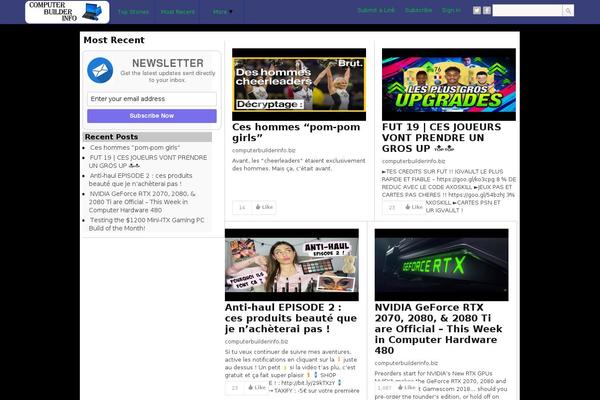Image resolution: width=600 pixels, height=400 pixels.
Task: Open recent post Testing the $1200 Mini-ITX
Action: click(x=147, y=224)
